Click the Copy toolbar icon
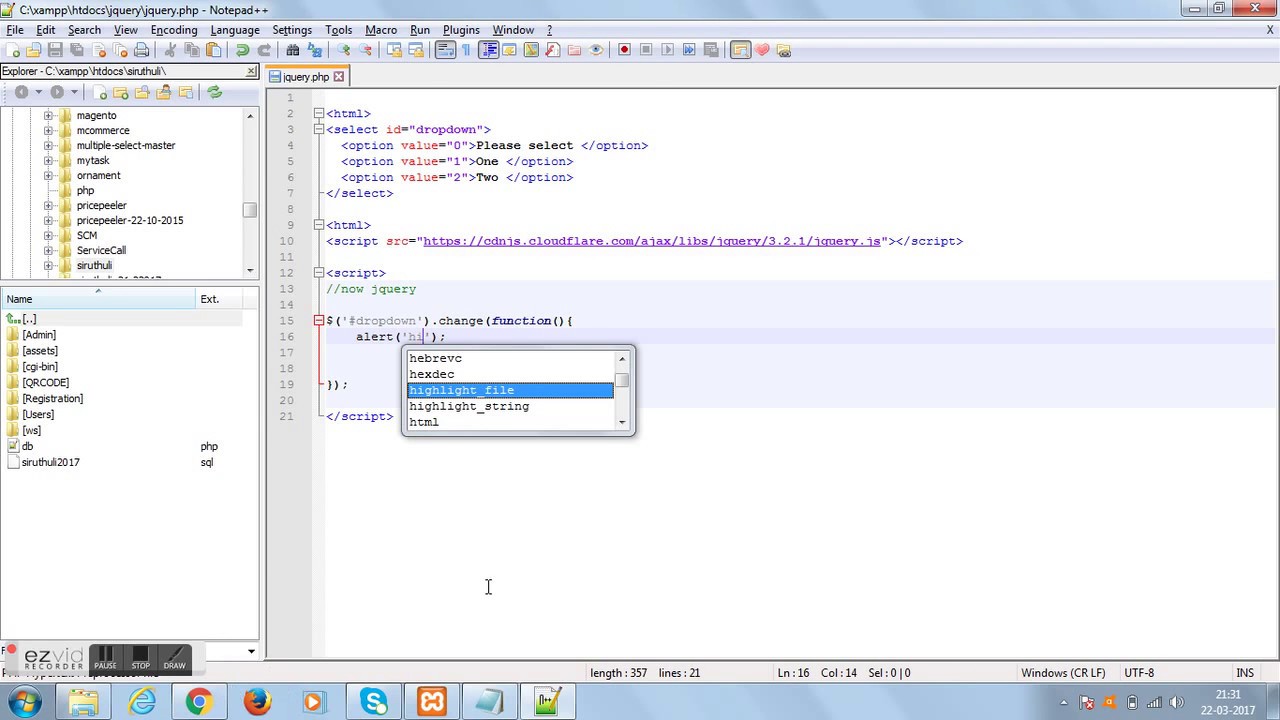 tap(192, 50)
